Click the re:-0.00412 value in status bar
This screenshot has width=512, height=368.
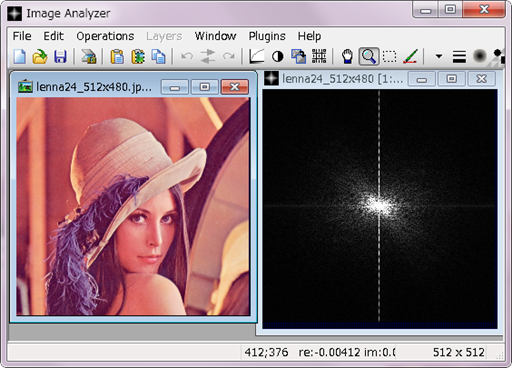(329, 352)
